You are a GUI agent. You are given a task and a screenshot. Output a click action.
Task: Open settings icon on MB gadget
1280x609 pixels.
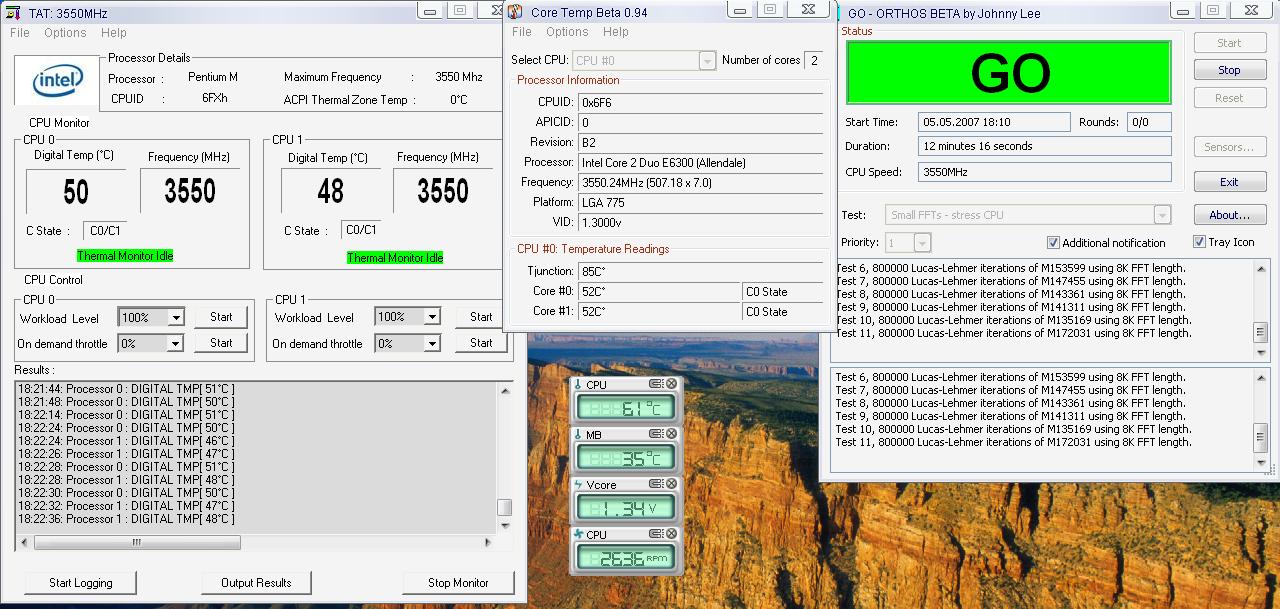[657, 434]
